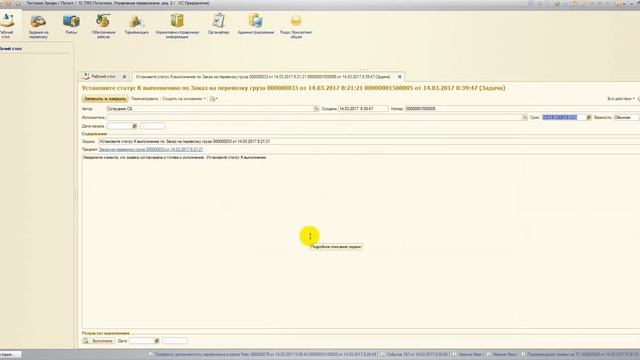Open Яндекс Консалтинг общие section
640x360 pixels.
click(x=296, y=27)
